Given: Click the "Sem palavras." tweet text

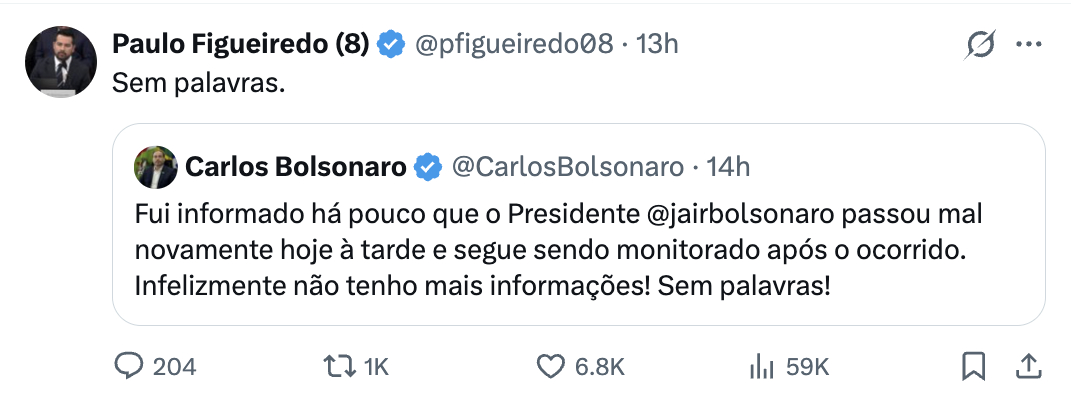Looking at the screenshot, I should coord(199,85).
